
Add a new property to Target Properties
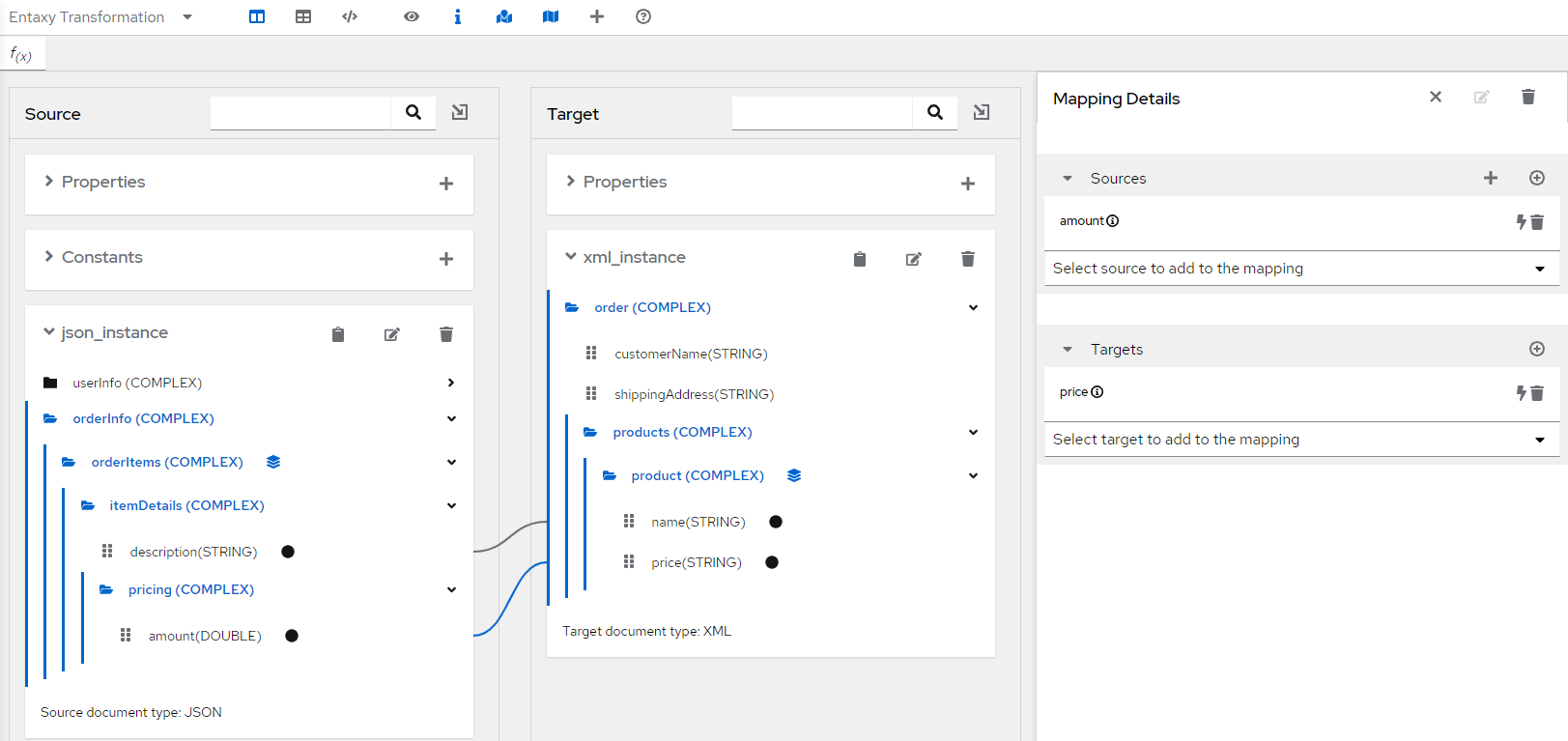tap(968, 184)
